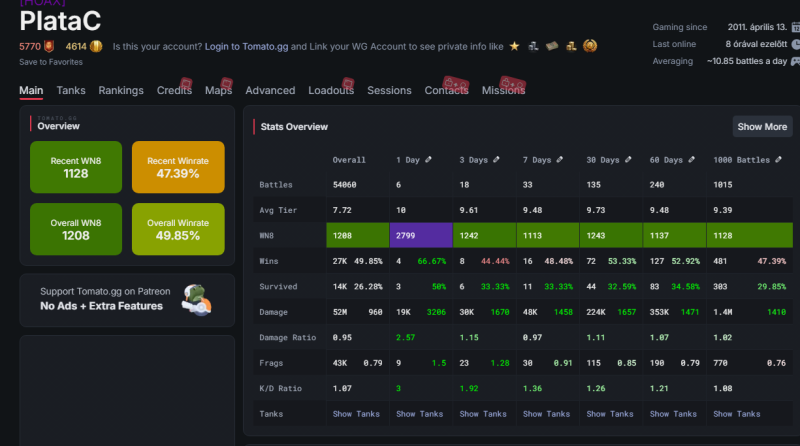800x446 pixels.
Task: Select the Overall battles value 54060
Action: pos(344,185)
